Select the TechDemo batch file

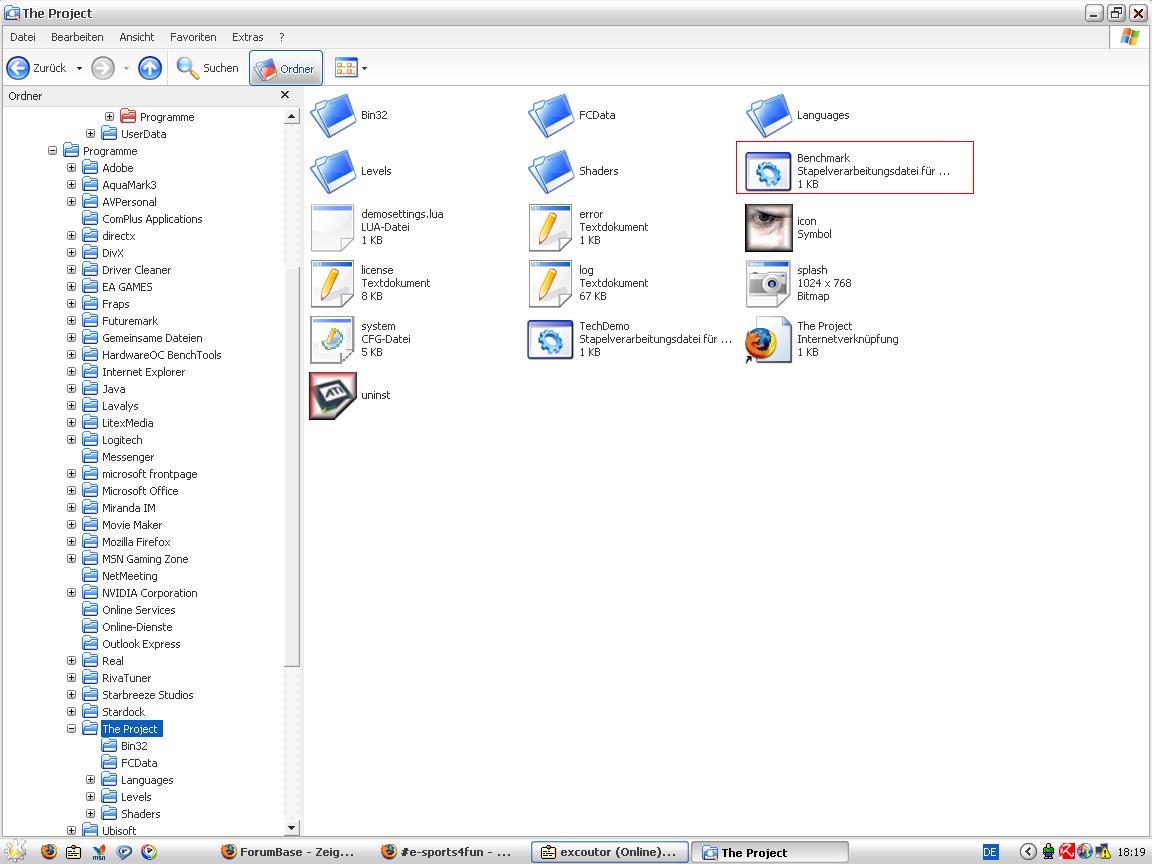pyautogui.click(x=550, y=339)
